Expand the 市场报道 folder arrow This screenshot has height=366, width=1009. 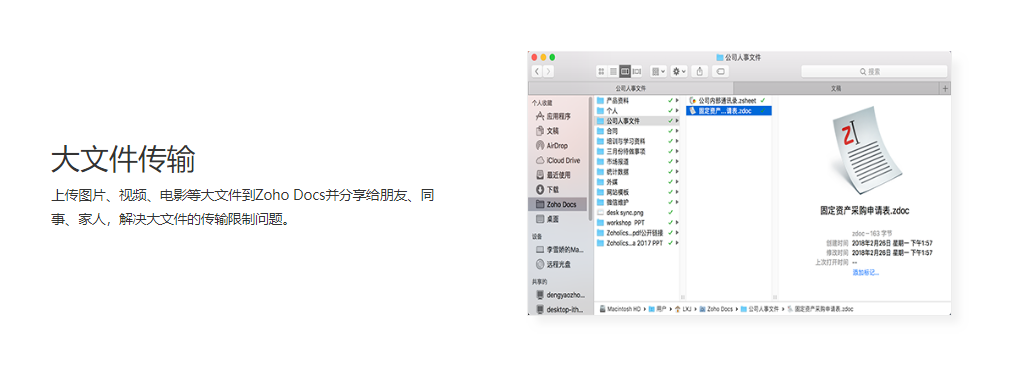click(x=677, y=161)
